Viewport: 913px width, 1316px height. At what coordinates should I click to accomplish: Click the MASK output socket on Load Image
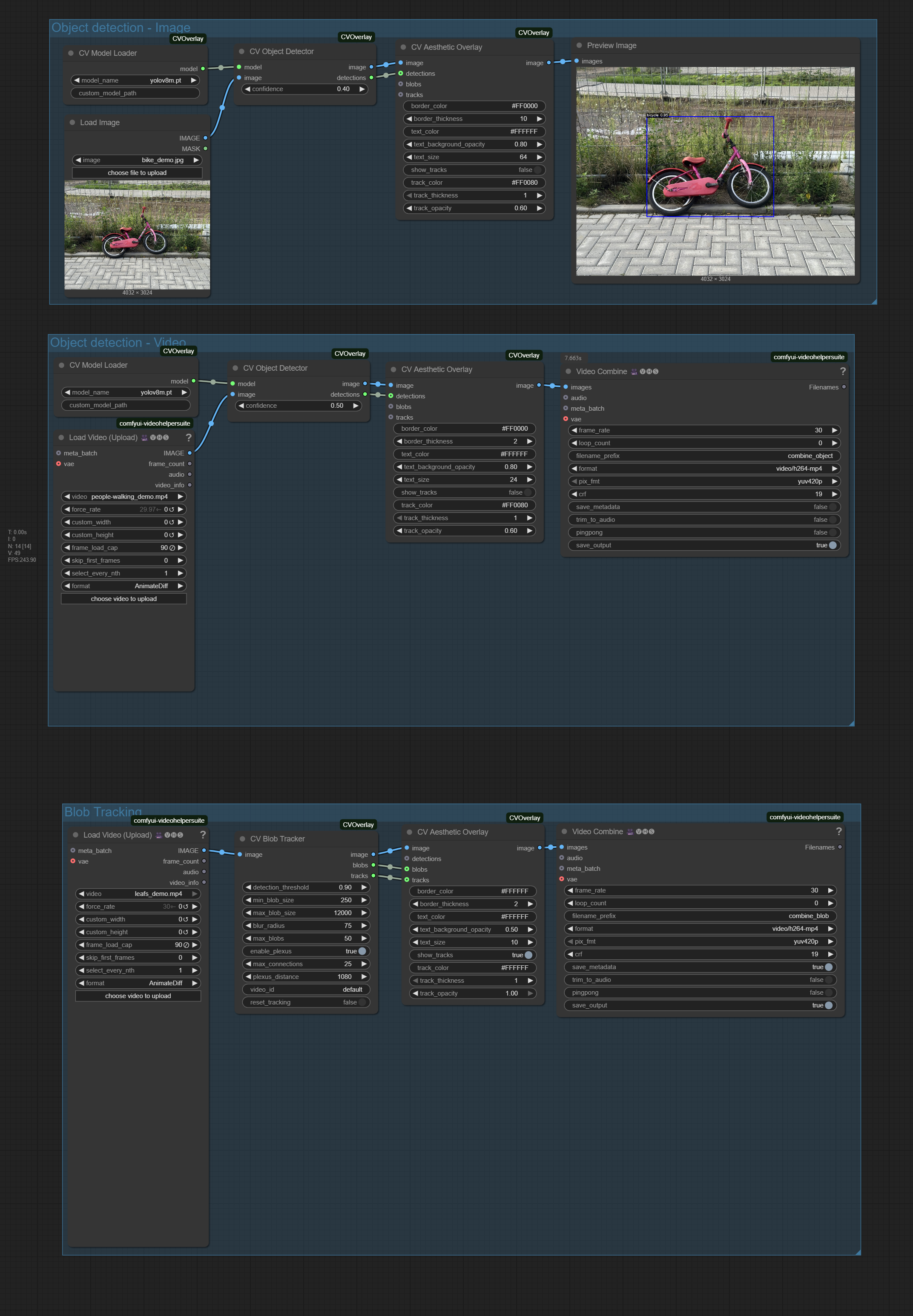pos(205,149)
